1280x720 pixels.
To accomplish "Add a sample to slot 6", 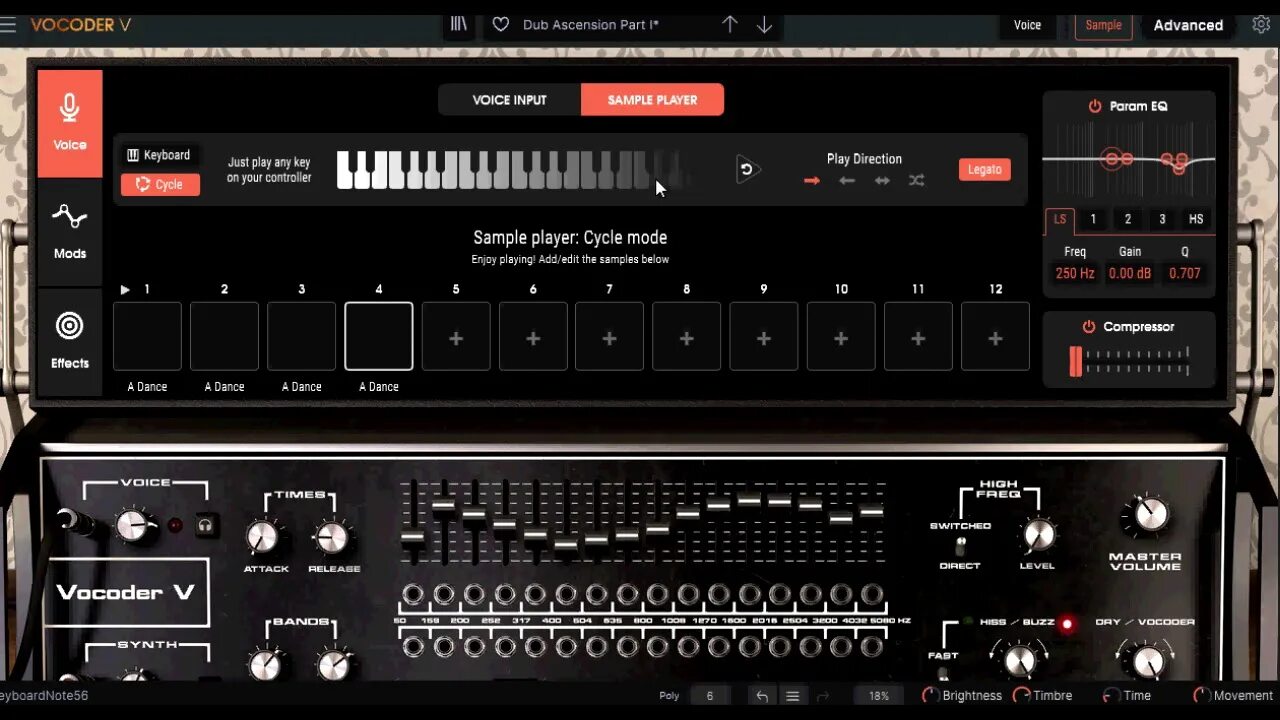I will 533,337.
